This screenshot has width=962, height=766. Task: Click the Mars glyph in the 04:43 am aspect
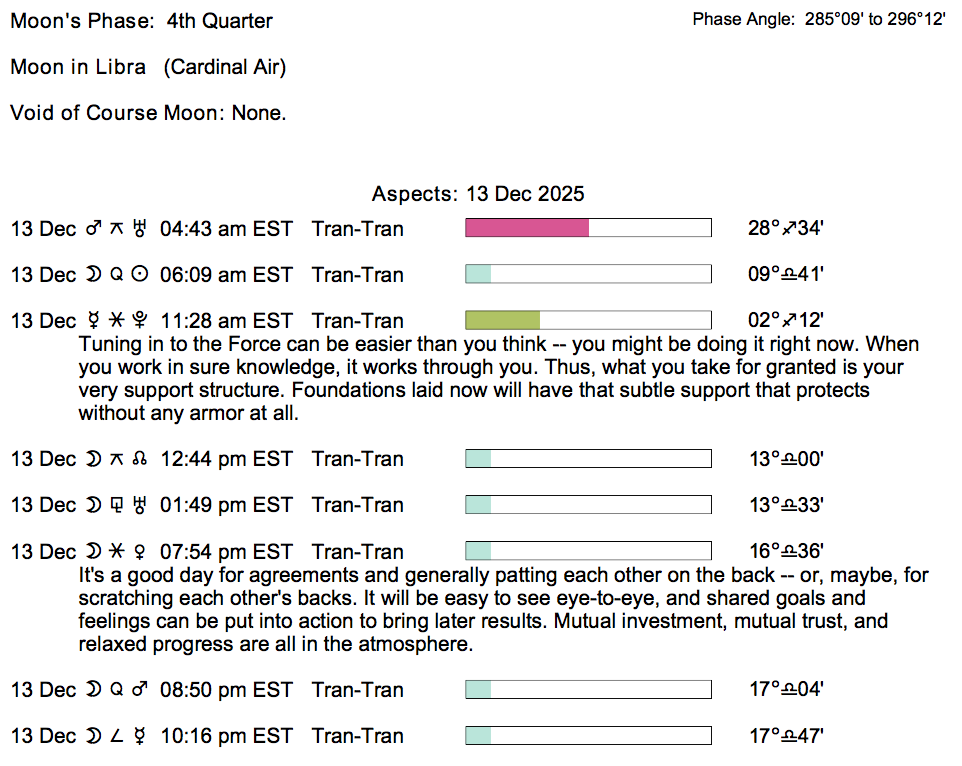tap(93, 229)
